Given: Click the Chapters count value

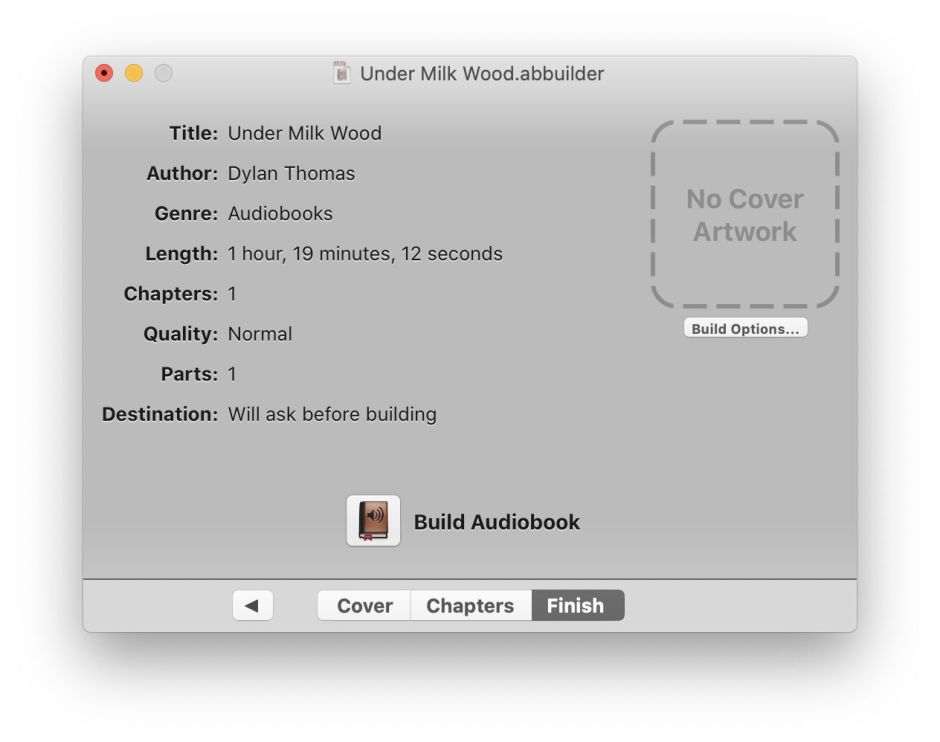Looking at the screenshot, I should (232, 293).
